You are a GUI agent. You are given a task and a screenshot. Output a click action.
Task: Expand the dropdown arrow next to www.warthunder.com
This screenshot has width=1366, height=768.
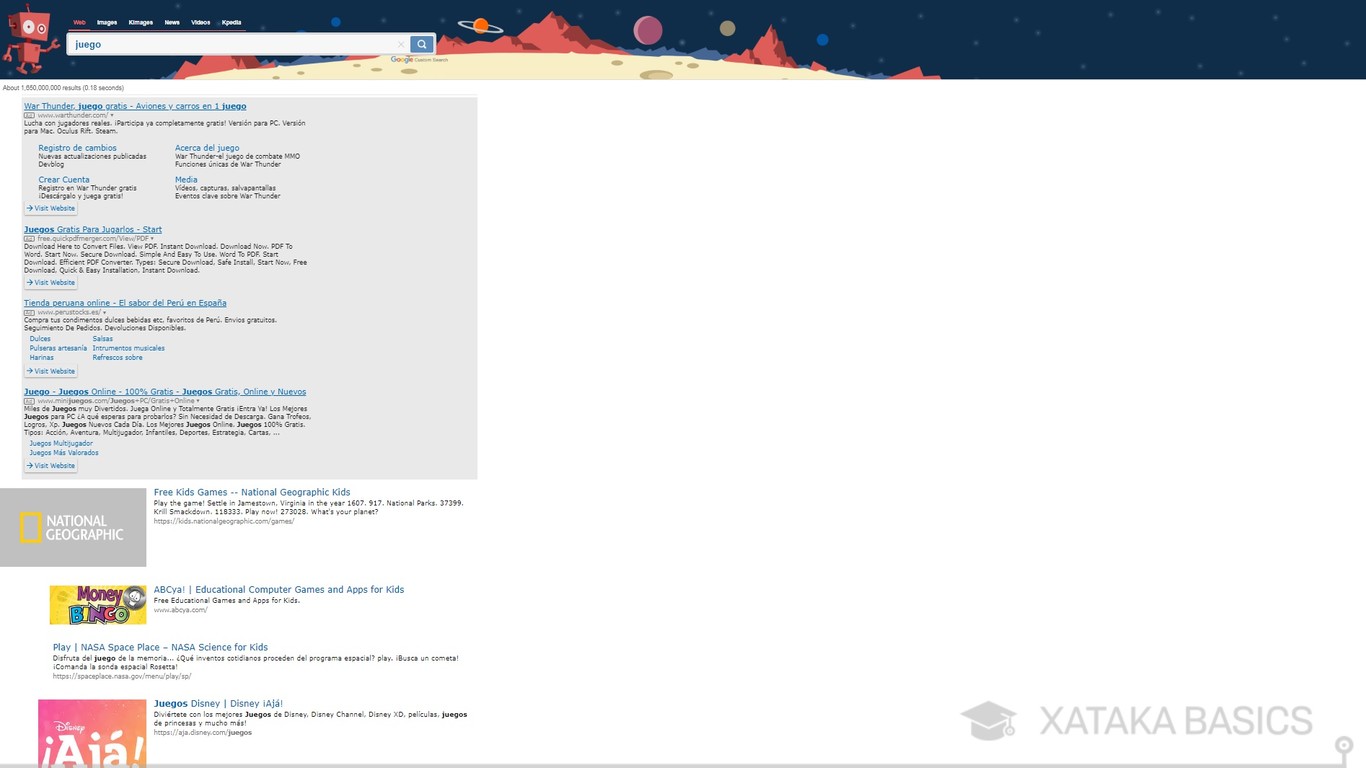pyautogui.click(x=112, y=116)
